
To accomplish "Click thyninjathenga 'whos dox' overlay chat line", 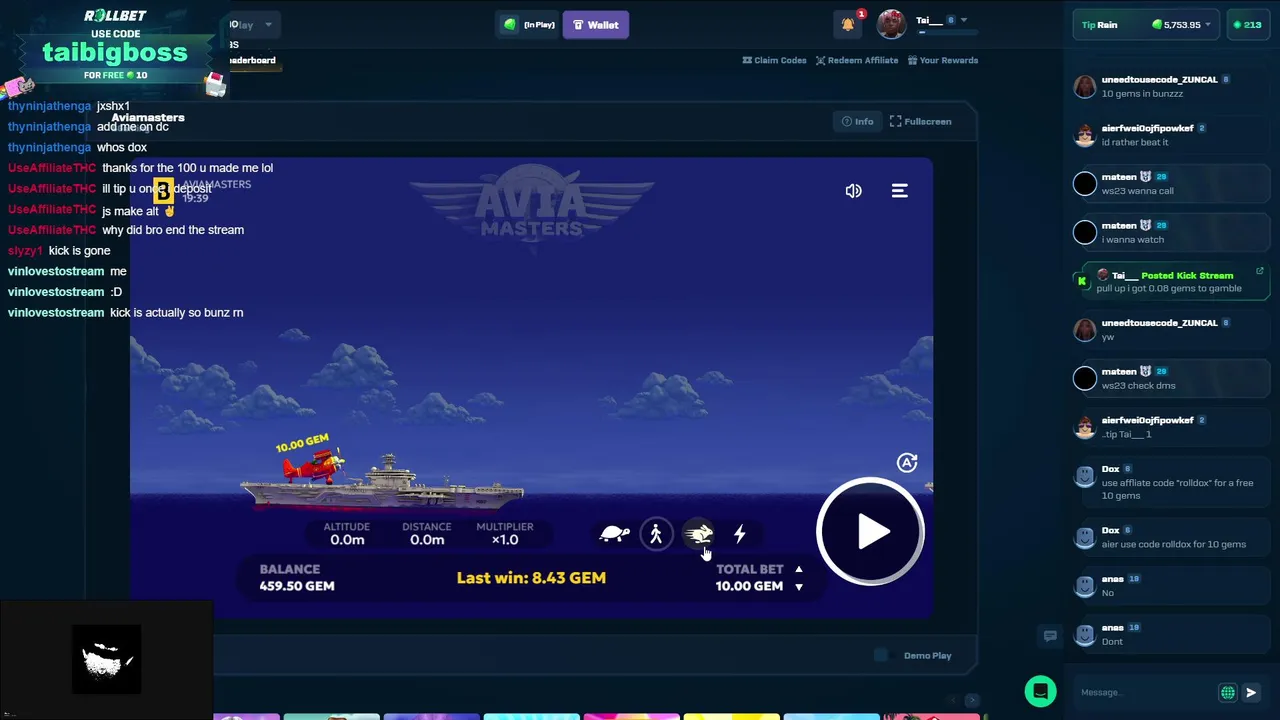I will [77, 148].
